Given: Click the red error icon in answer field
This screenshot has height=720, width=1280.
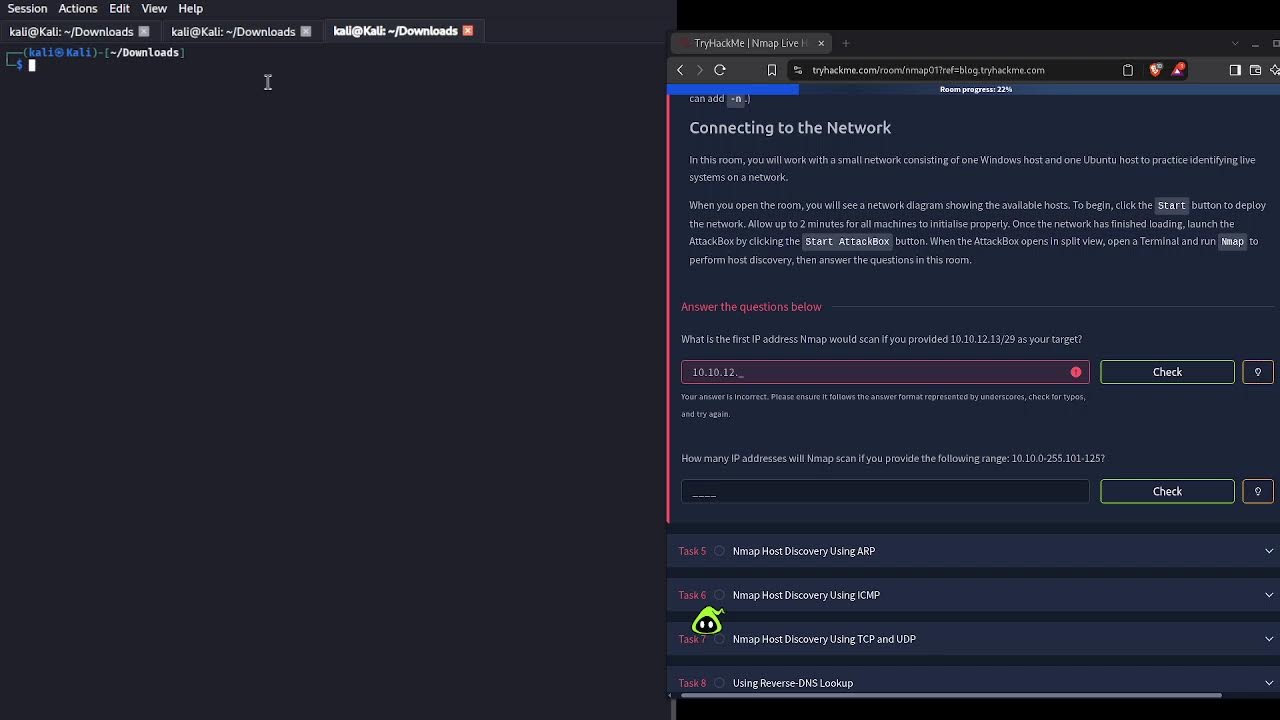Looking at the screenshot, I should (x=1076, y=372).
